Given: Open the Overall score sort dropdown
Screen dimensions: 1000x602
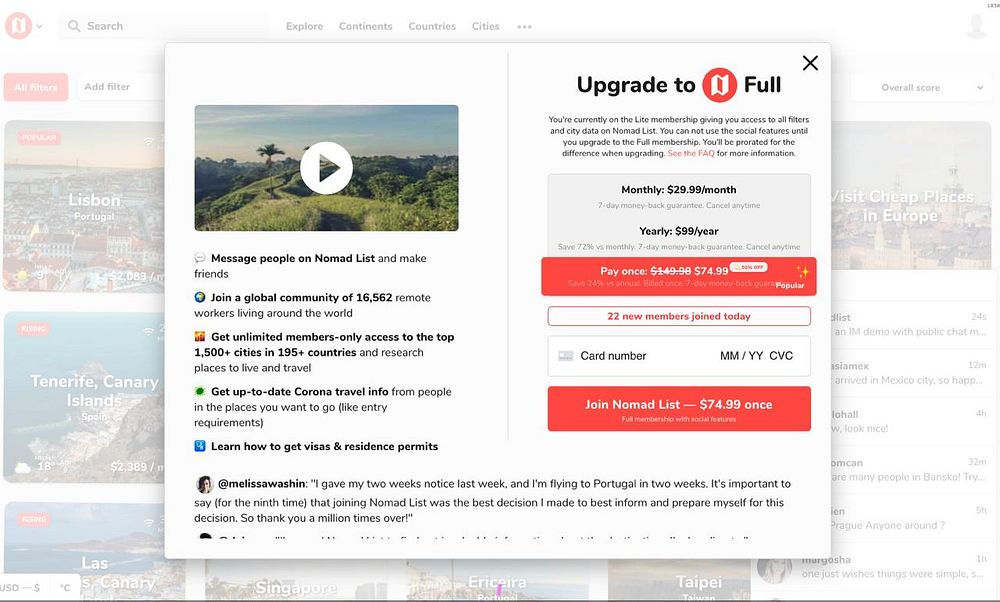Looking at the screenshot, I should coord(923,87).
